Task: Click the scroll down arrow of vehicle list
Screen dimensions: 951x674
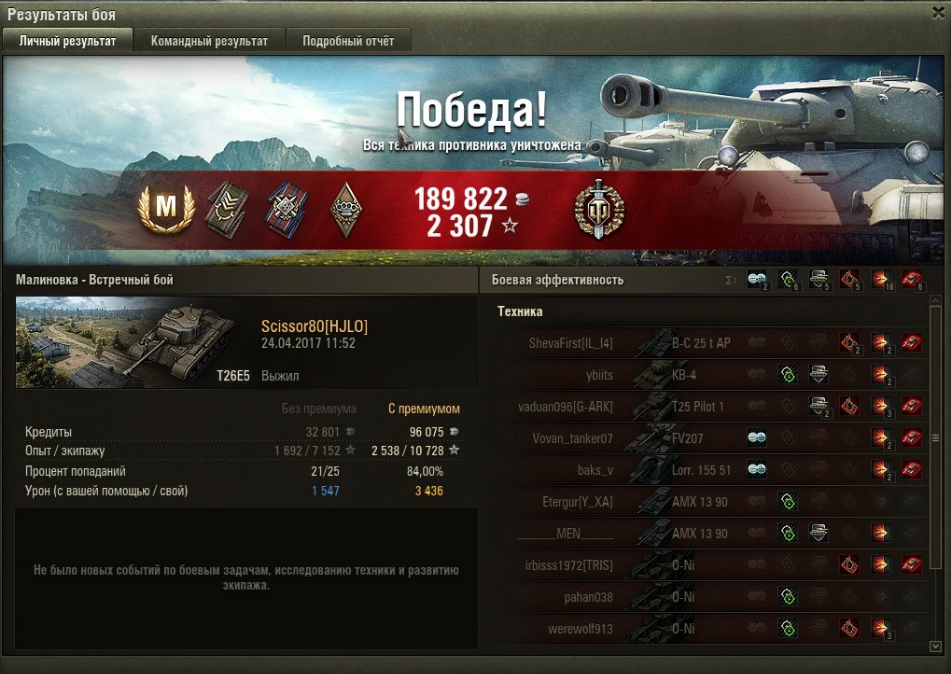Action: point(935,647)
